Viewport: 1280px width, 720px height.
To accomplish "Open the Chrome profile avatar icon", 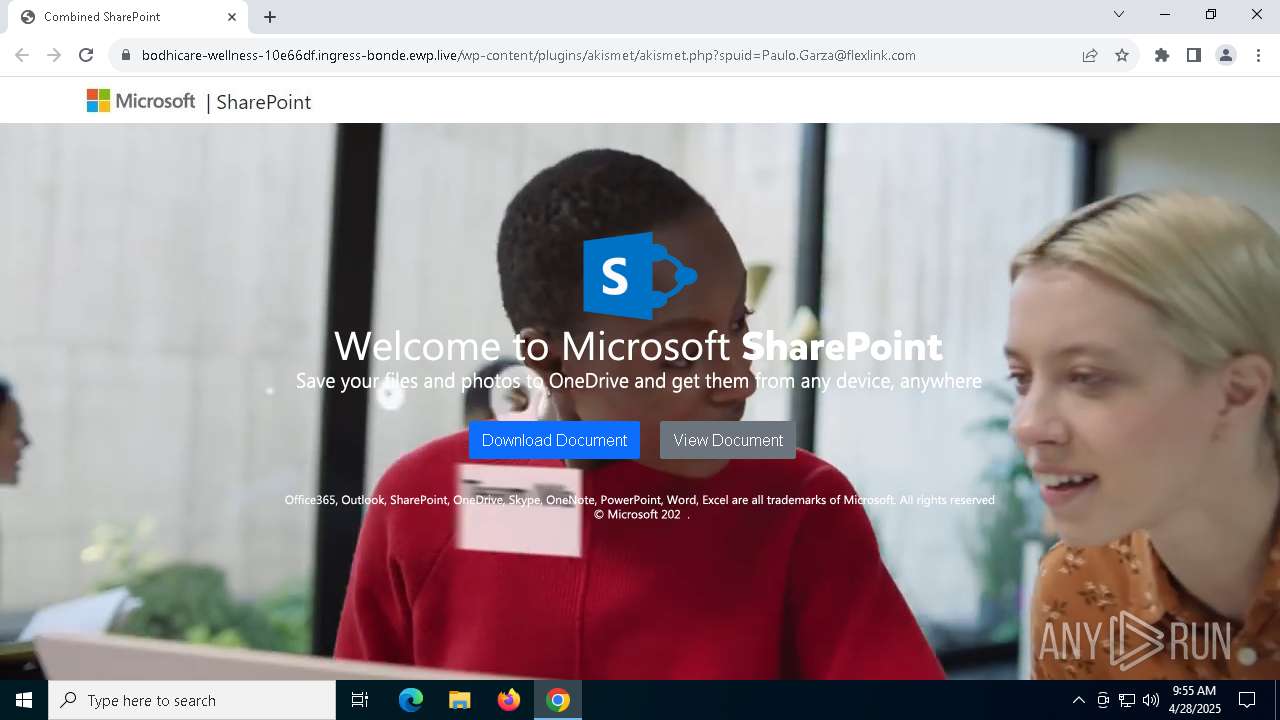I will pyautogui.click(x=1226, y=55).
